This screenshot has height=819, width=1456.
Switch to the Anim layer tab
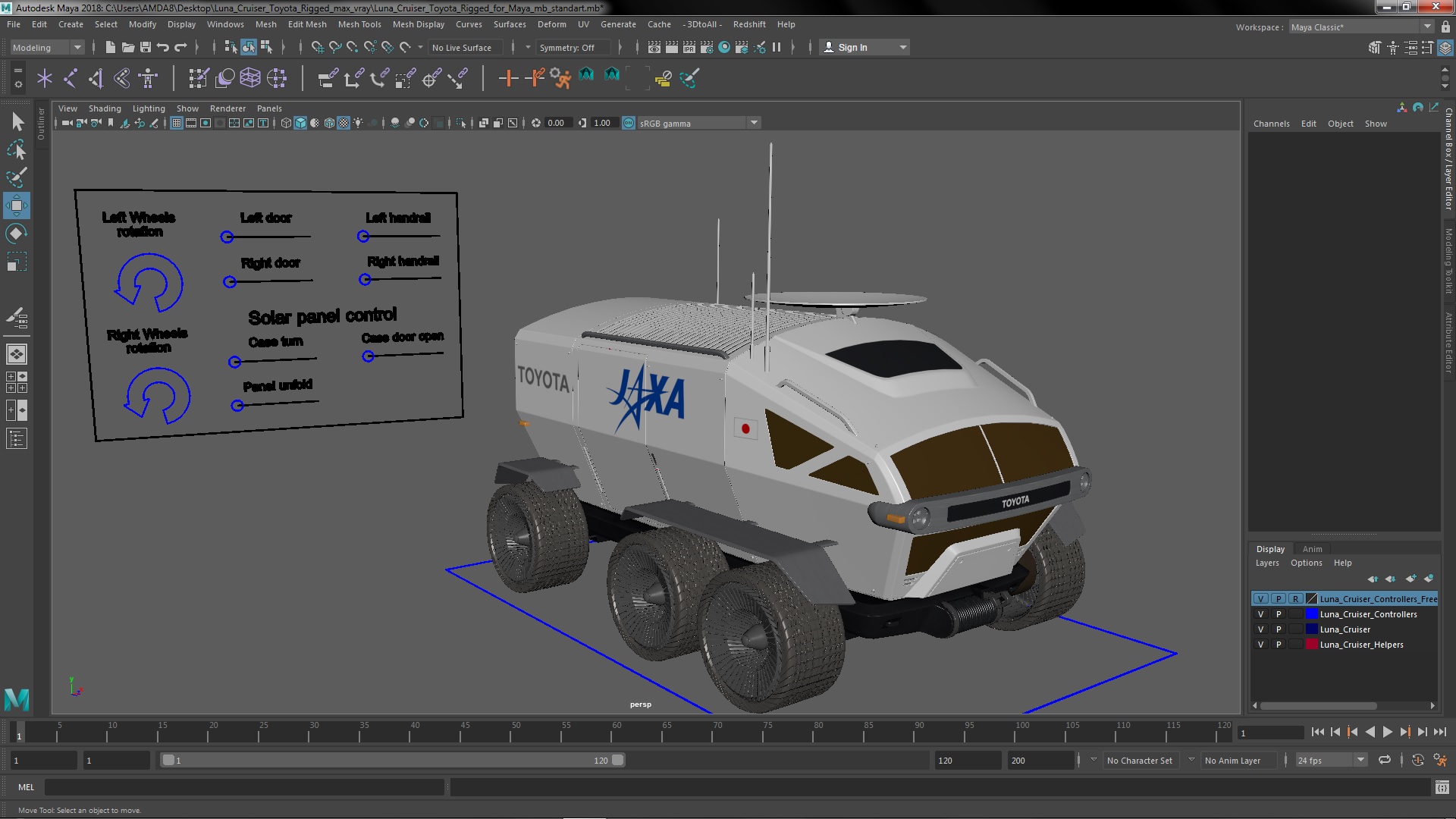1312,549
